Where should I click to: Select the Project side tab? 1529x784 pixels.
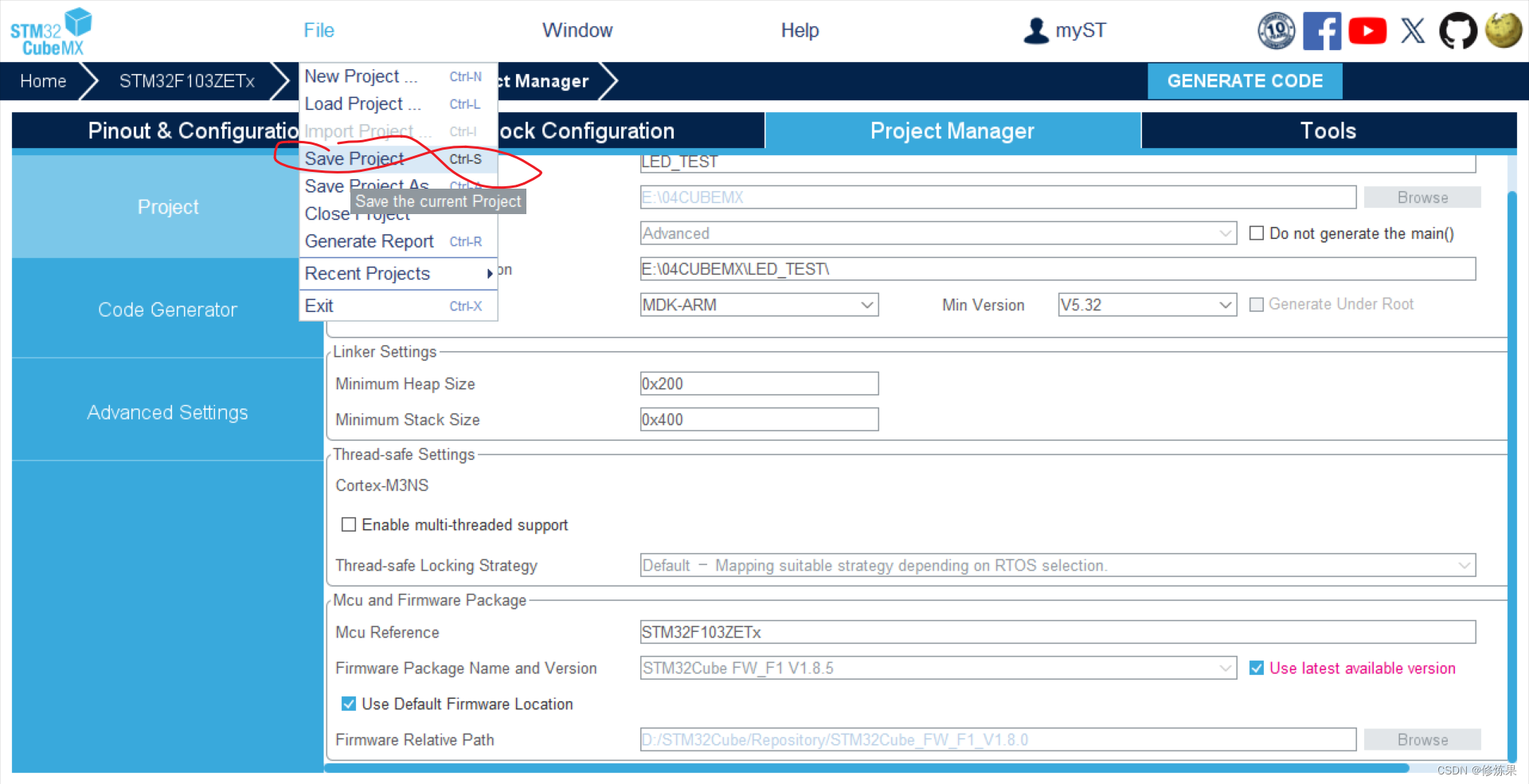click(167, 207)
